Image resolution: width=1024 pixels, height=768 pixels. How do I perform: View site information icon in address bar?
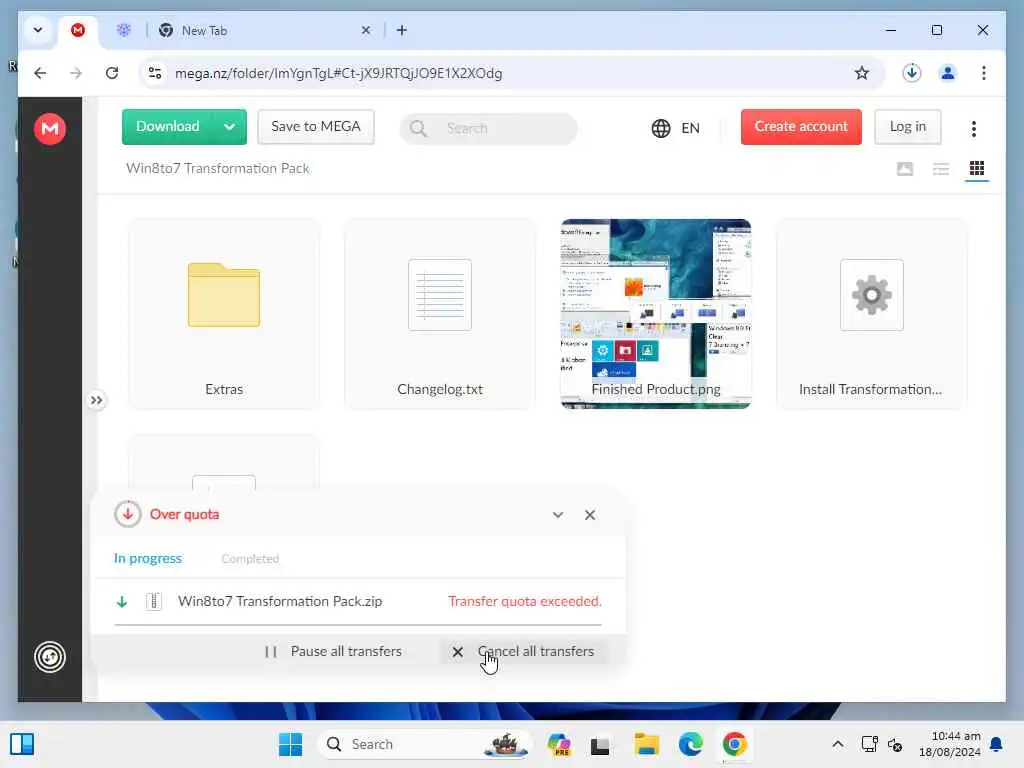coord(155,73)
